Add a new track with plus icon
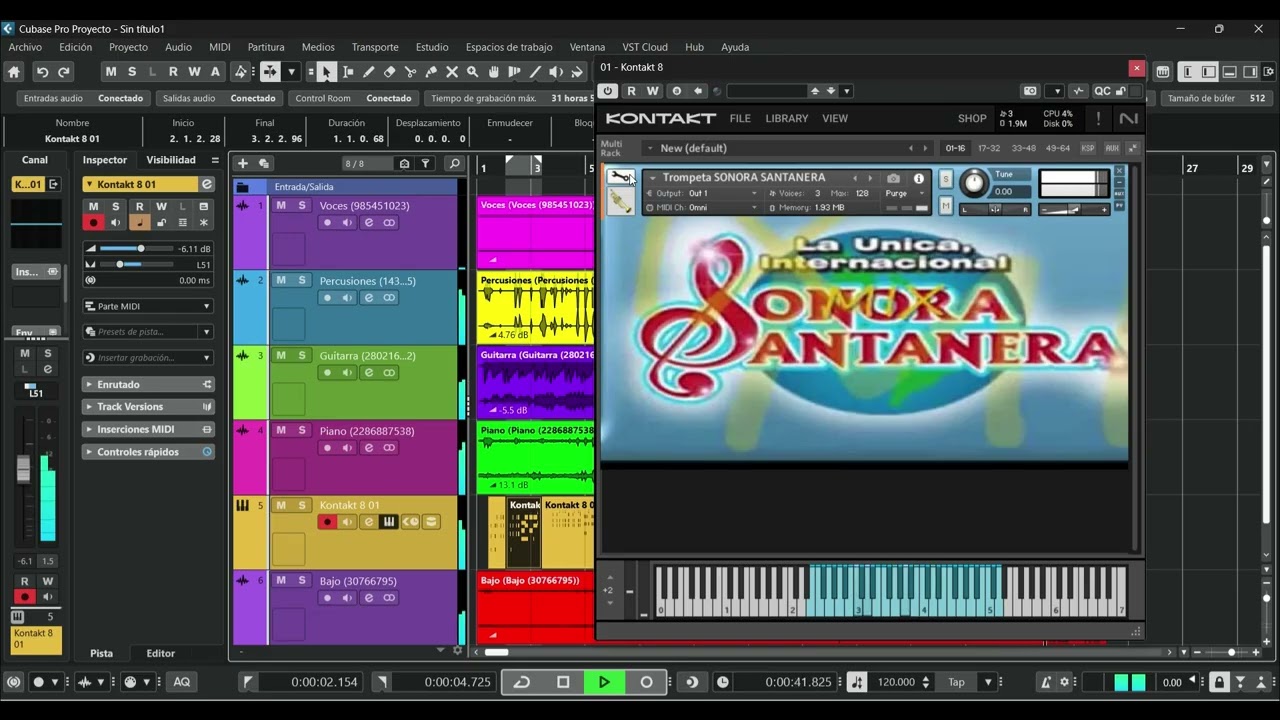Viewport: 1280px width, 720px height. 242,163
